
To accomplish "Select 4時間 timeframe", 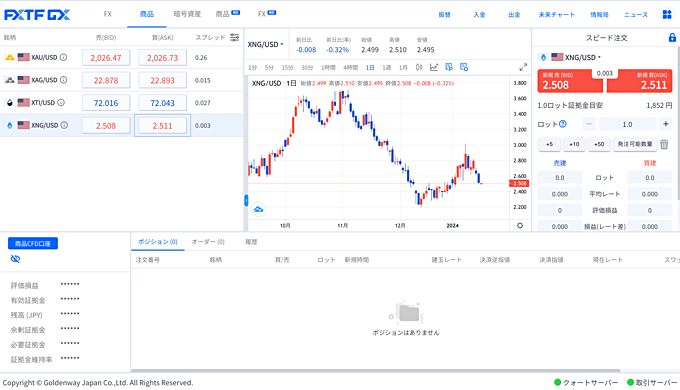I will point(350,68).
